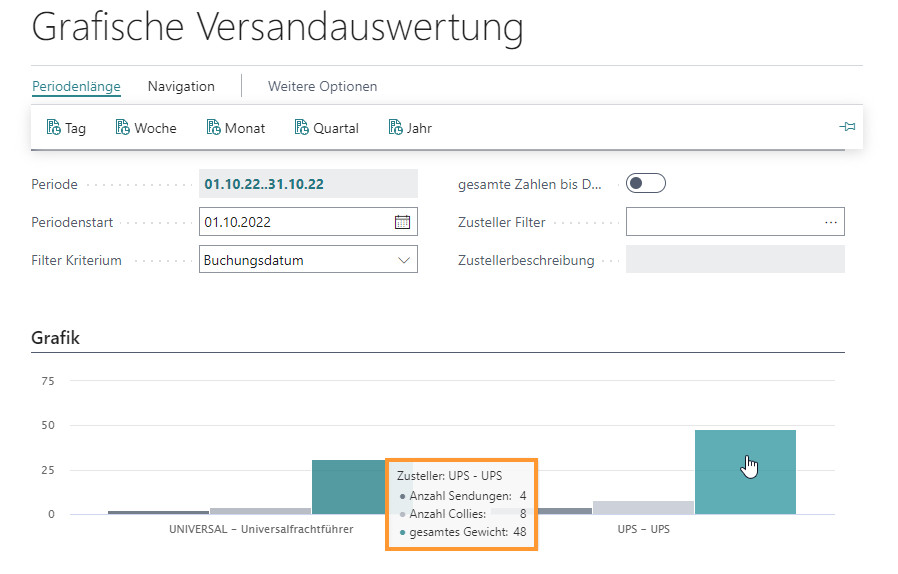This screenshot has width=898, height=574.
Task: Click the UNIVERSAL – Universalfrachtführer axis label
Action: [261, 529]
